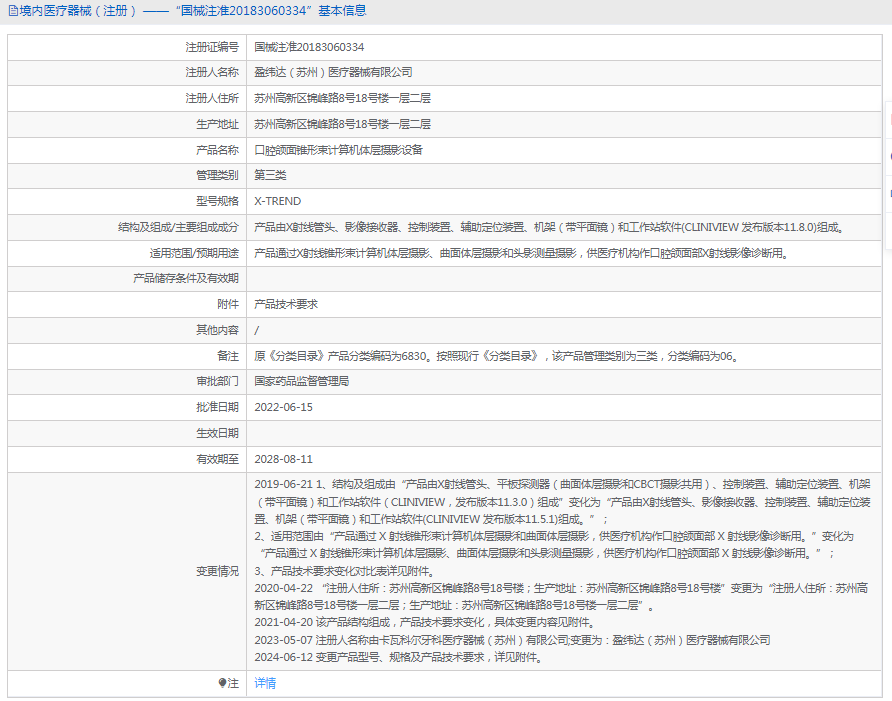Click the lightbulb icon beside 注 label
This screenshot has height=701, width=892.
[x=222, y=683]
